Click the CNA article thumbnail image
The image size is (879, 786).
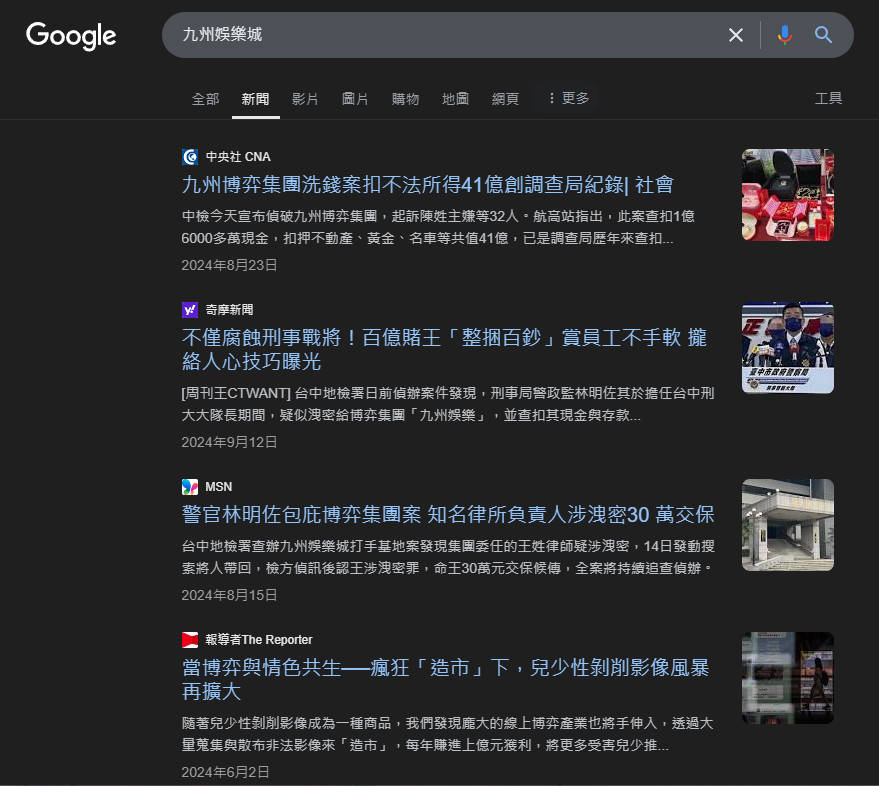pos(787,194)
